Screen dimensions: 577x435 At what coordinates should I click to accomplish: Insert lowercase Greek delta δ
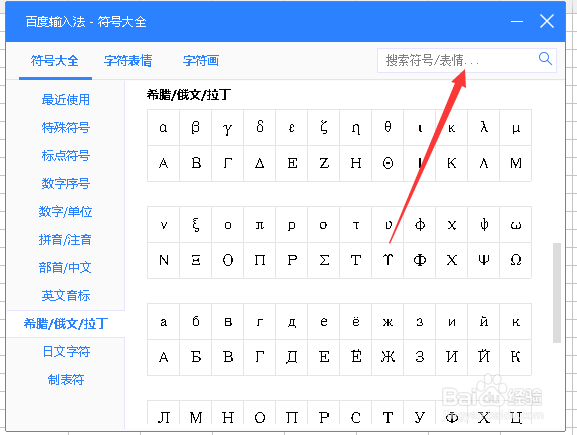point(259,127)
